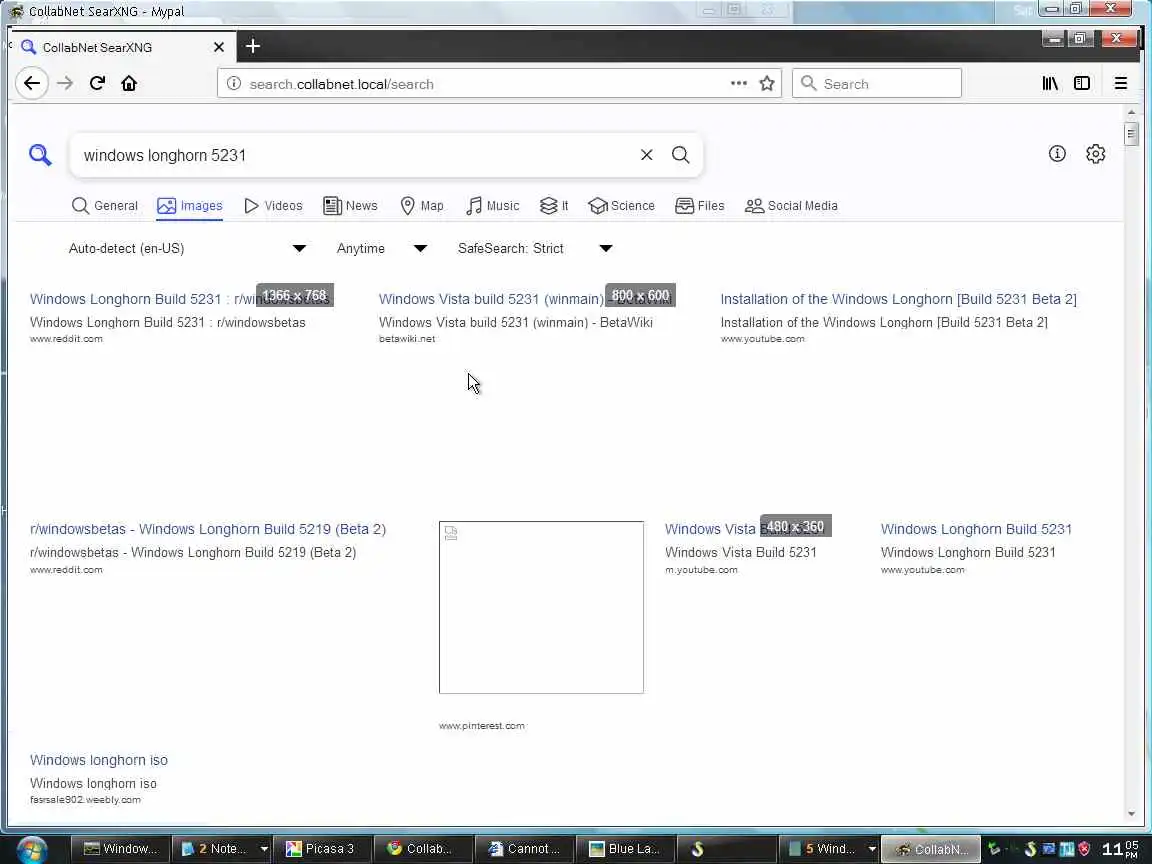Click www.pinterest.com source text
This screenshot has width=1152, height=864.
482,726
